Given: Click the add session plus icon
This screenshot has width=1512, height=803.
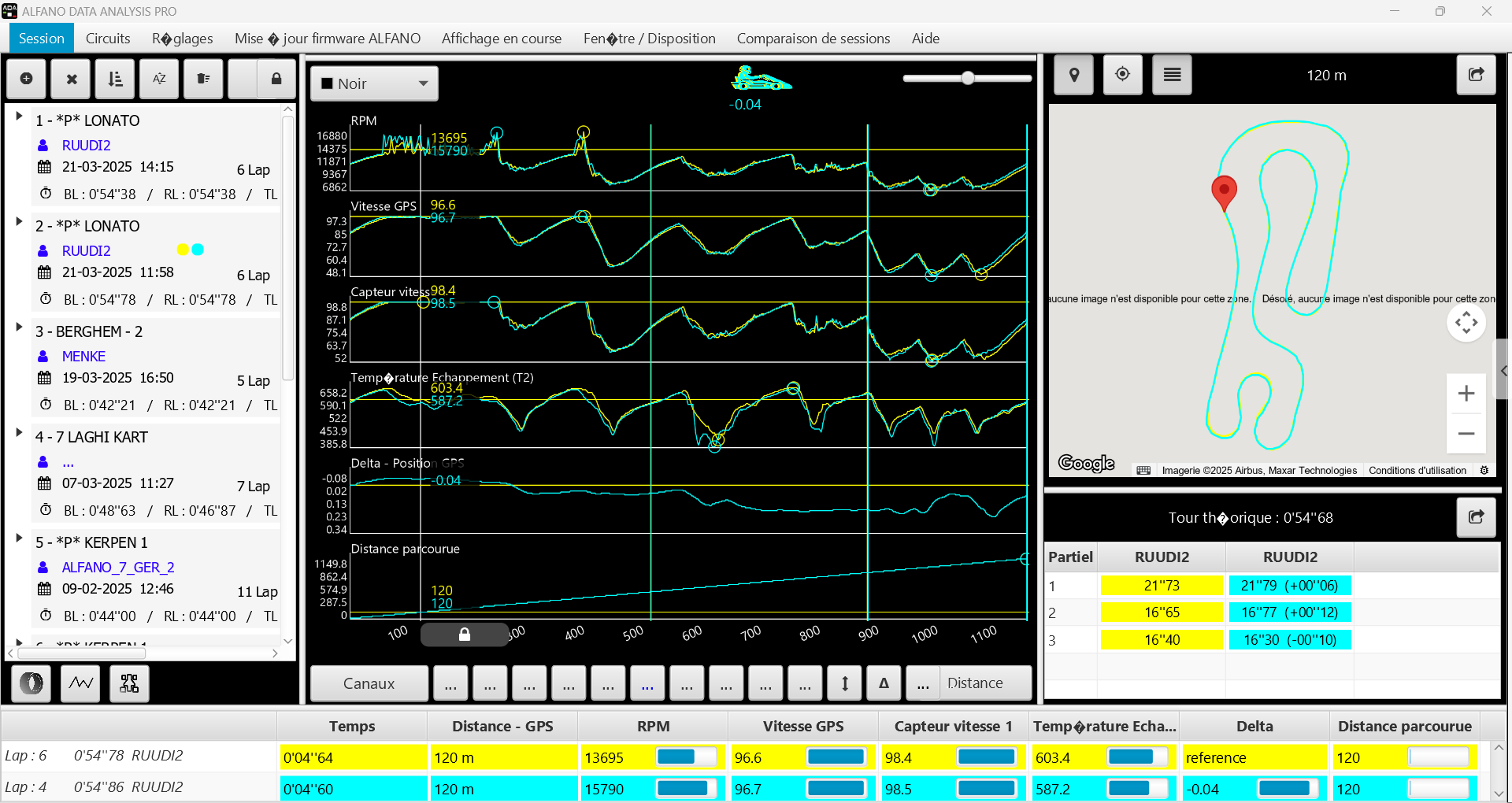Looking at the screenshot, I should [26, 79].
